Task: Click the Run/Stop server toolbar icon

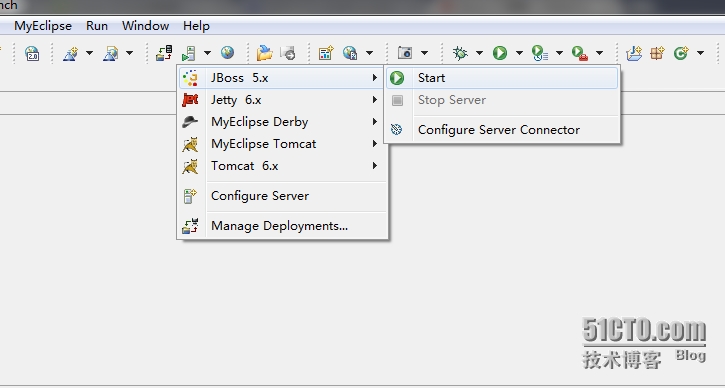Action: [x=189, y=54]
